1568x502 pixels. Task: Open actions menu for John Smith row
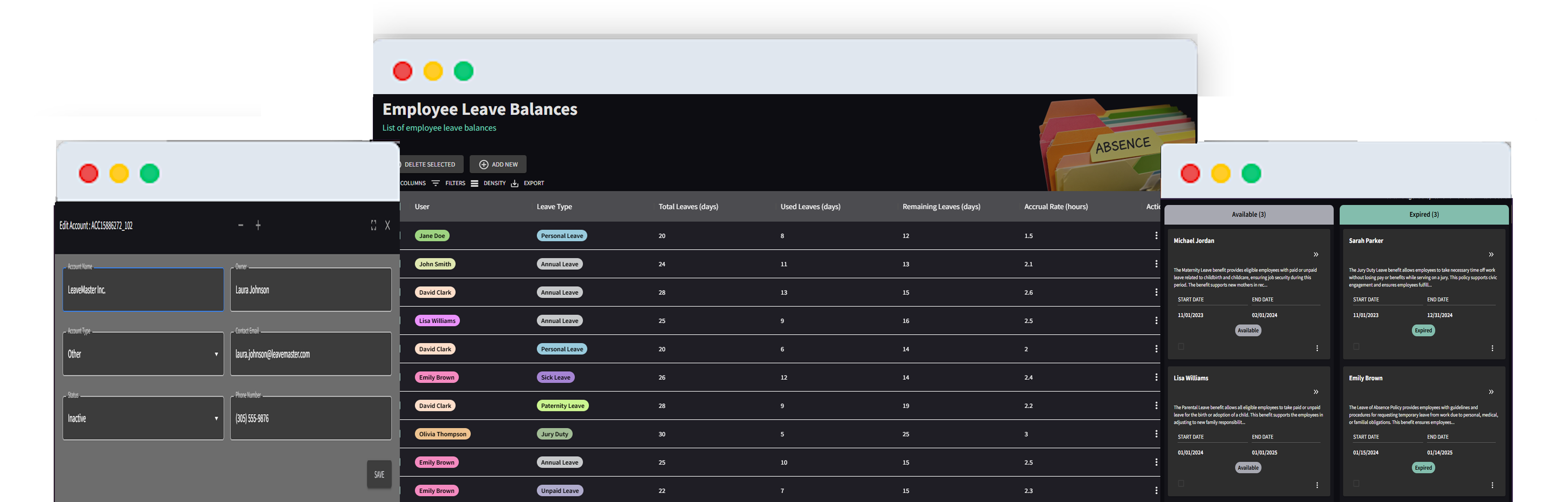click(x=1156, y=264)
